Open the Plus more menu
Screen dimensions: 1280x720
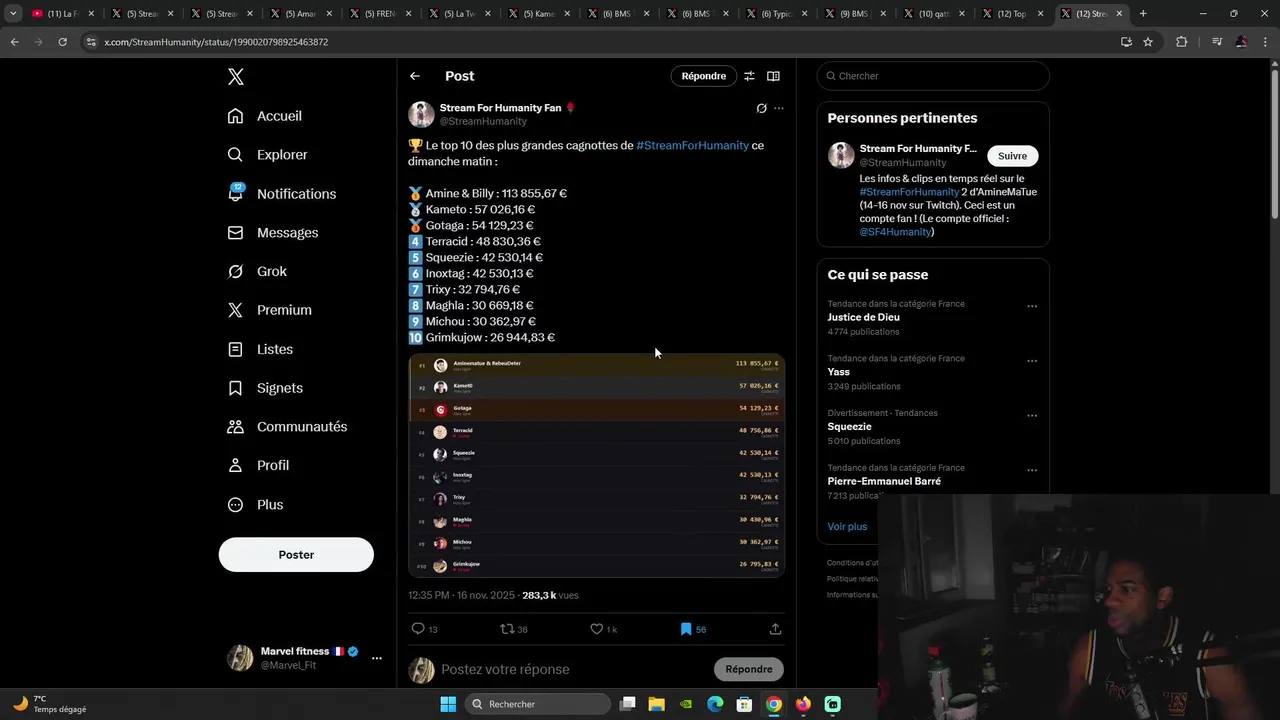pyautogui.click(x=255, y=505)
